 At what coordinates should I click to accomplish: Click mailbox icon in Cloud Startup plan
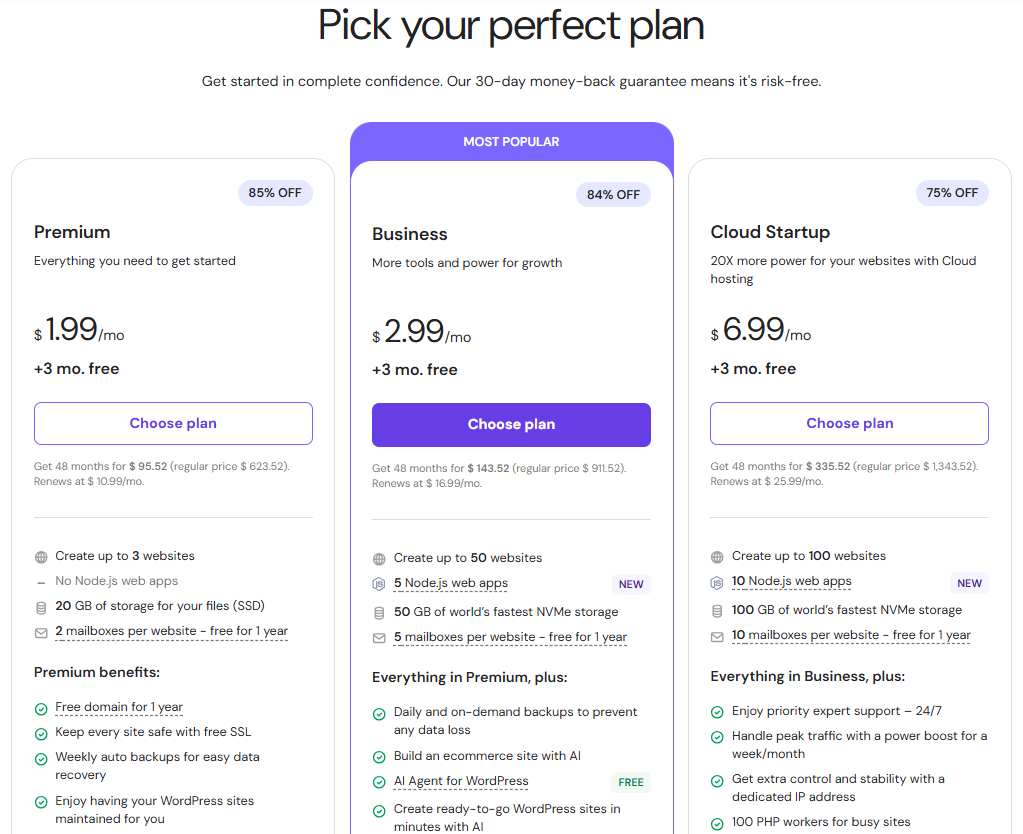(717, 636)
